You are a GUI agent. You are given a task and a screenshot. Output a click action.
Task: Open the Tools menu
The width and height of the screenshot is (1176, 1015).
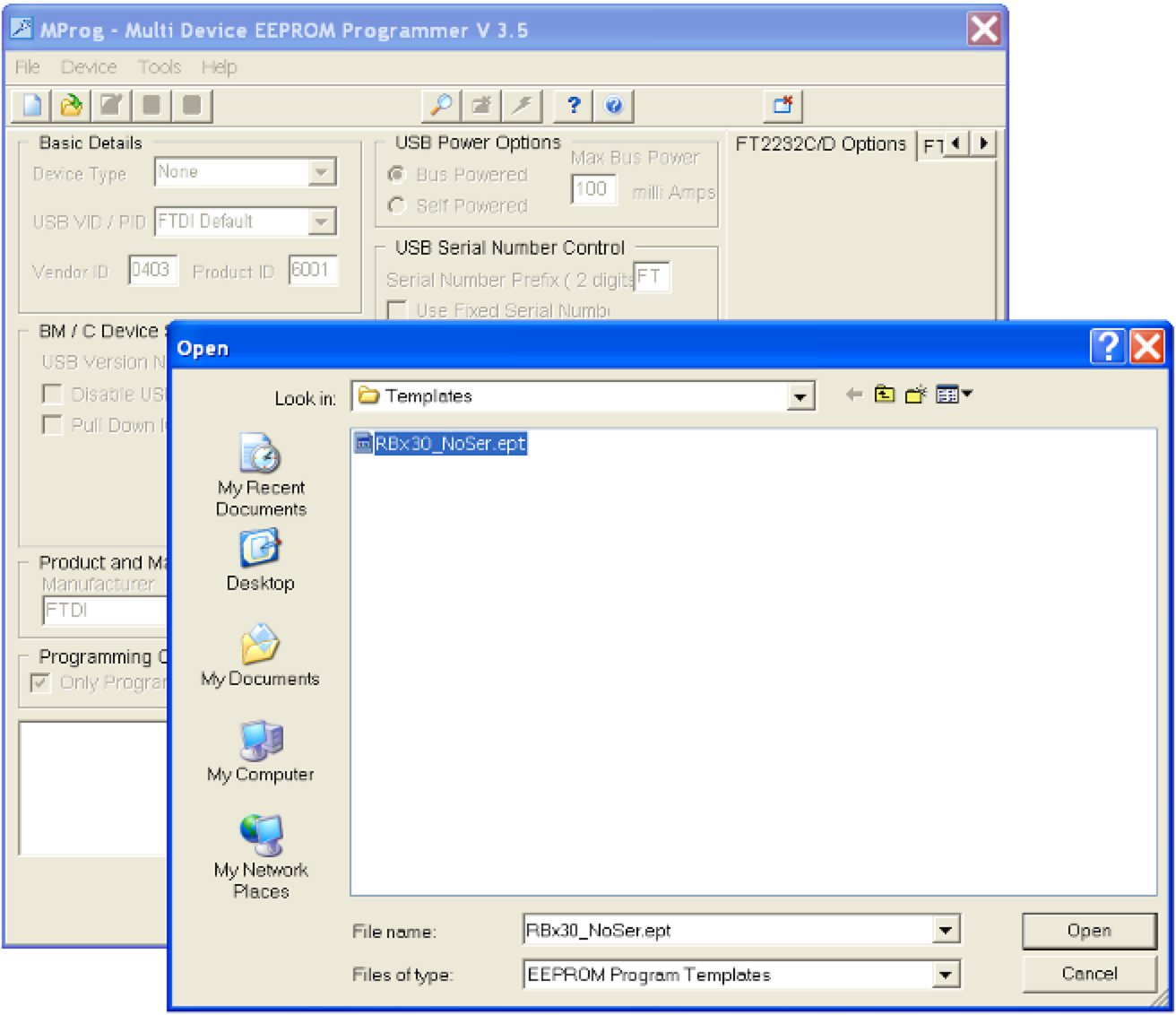160,67
